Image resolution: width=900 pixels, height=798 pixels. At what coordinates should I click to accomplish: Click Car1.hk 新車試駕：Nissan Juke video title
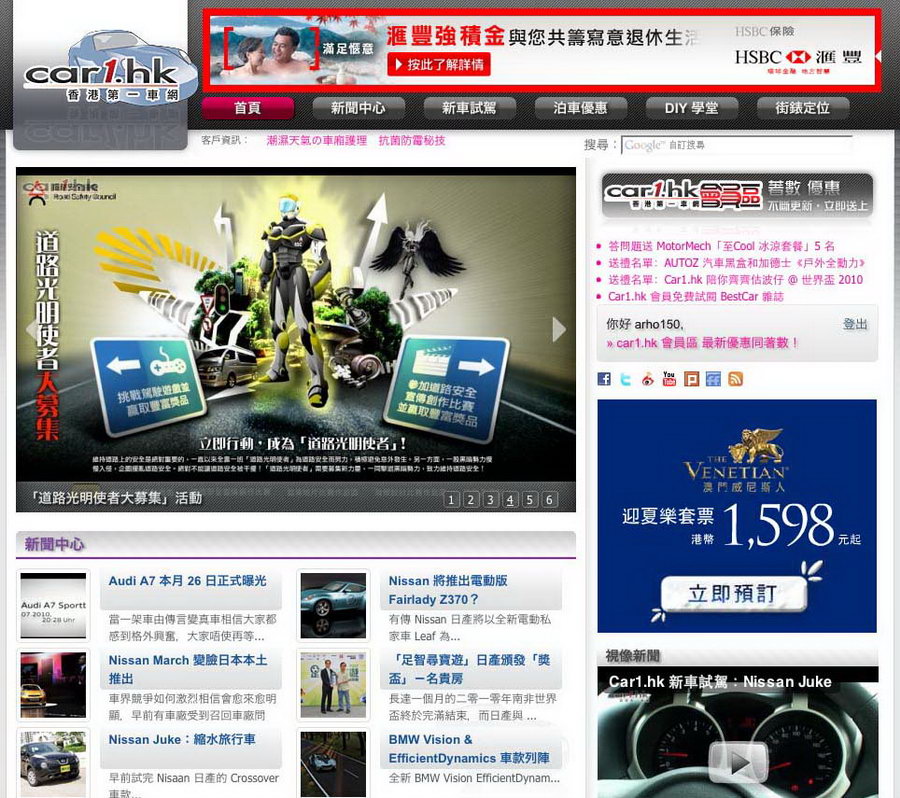tap(720, 682)
